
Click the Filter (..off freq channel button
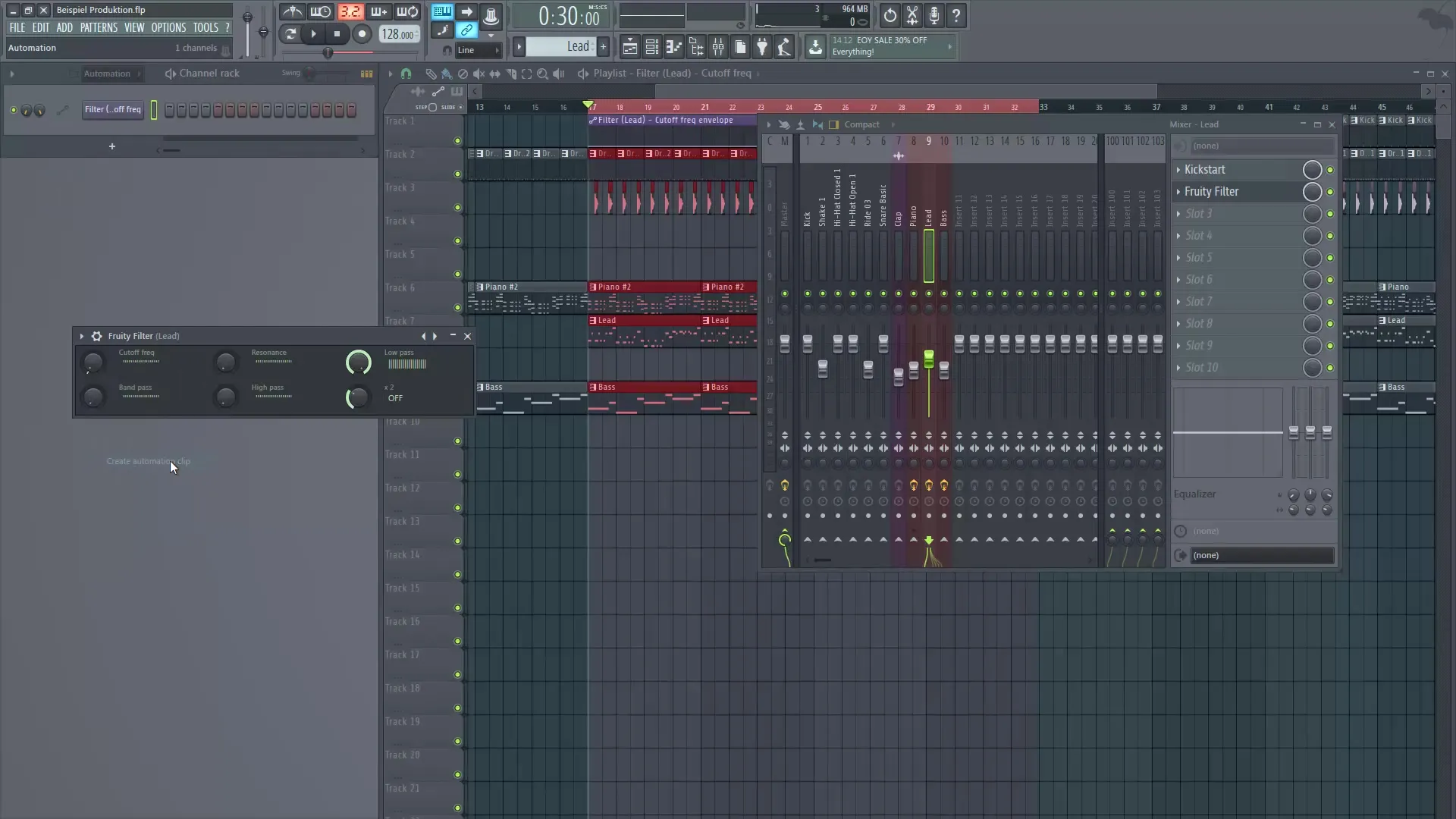point(113,110)
